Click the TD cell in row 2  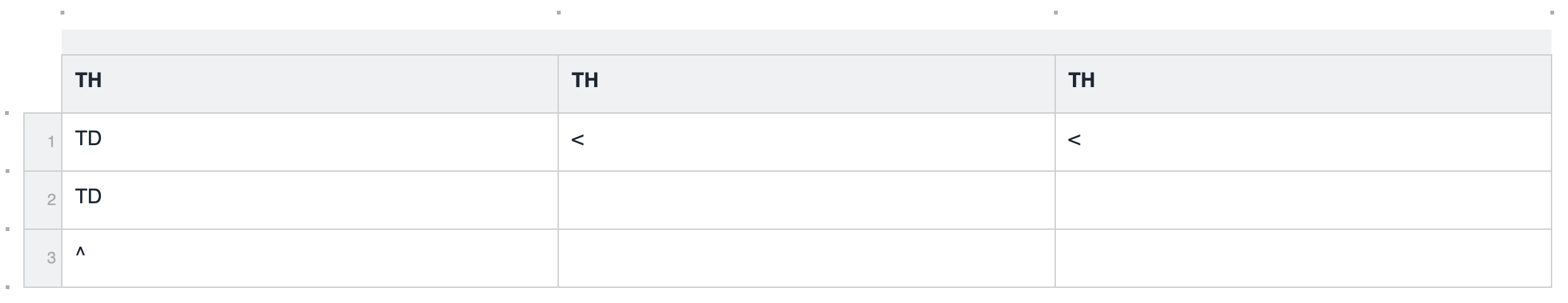(x=309, y=200)
